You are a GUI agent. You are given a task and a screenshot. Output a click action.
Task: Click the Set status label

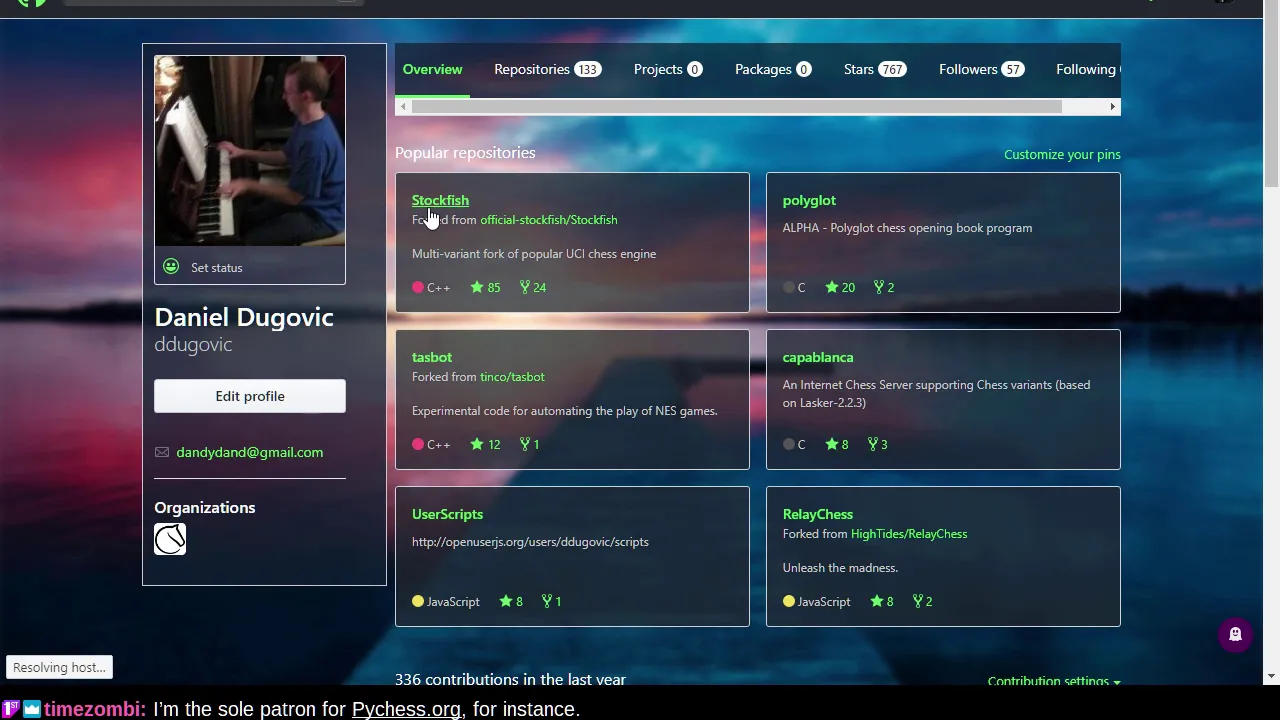tap(217, 268)
